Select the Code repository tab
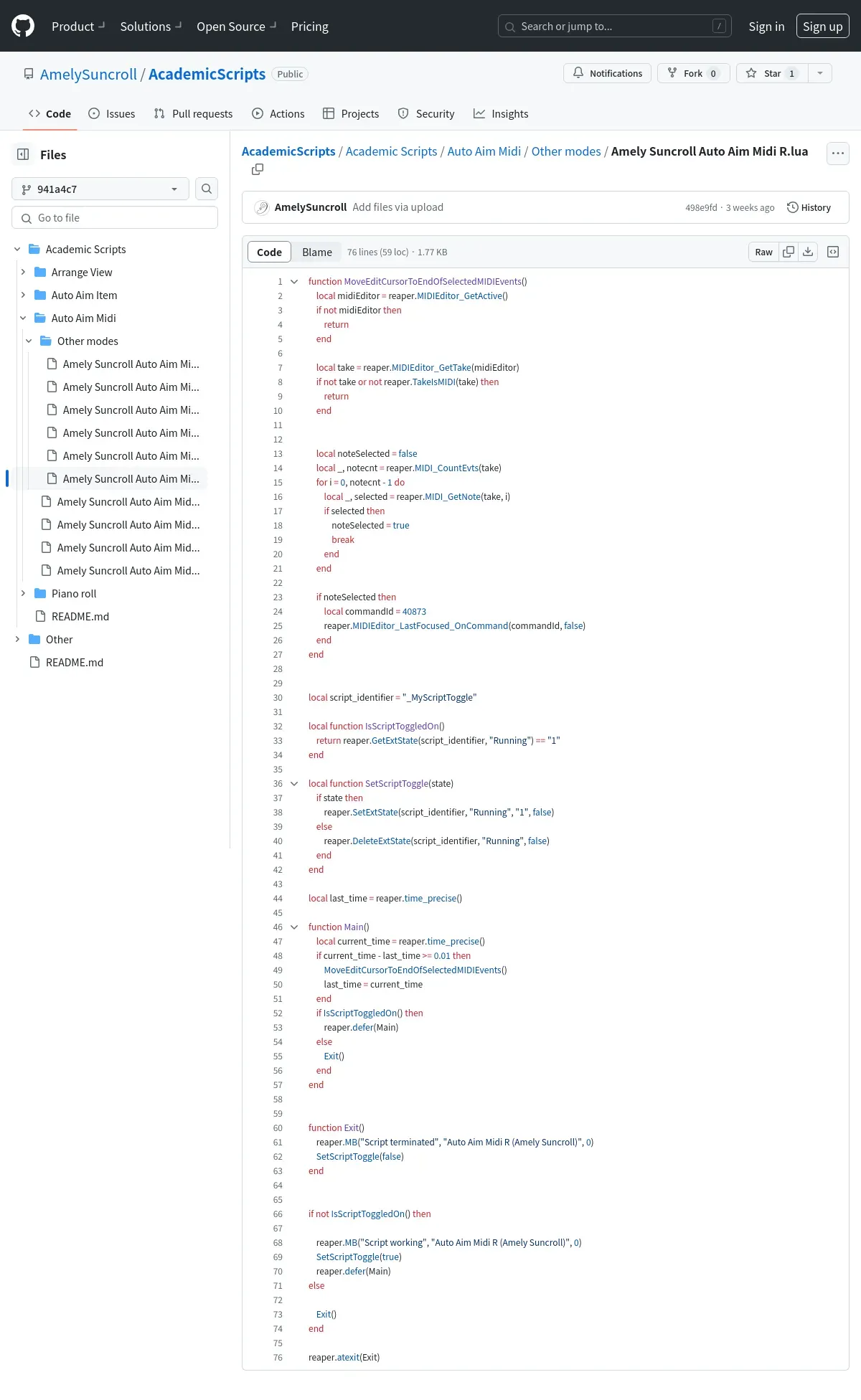The height and width of the screenshot is (1400, 861). coord(50,113)
